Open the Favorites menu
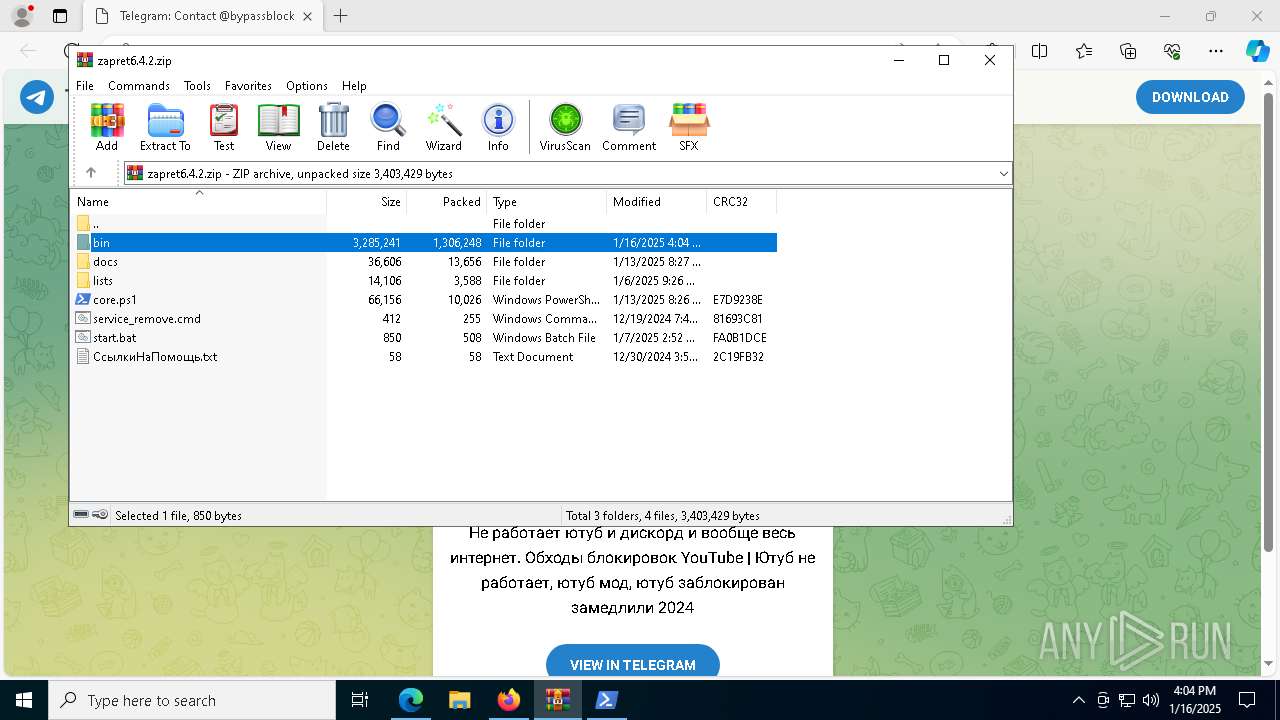1280x720 pixels. (248, 86)
